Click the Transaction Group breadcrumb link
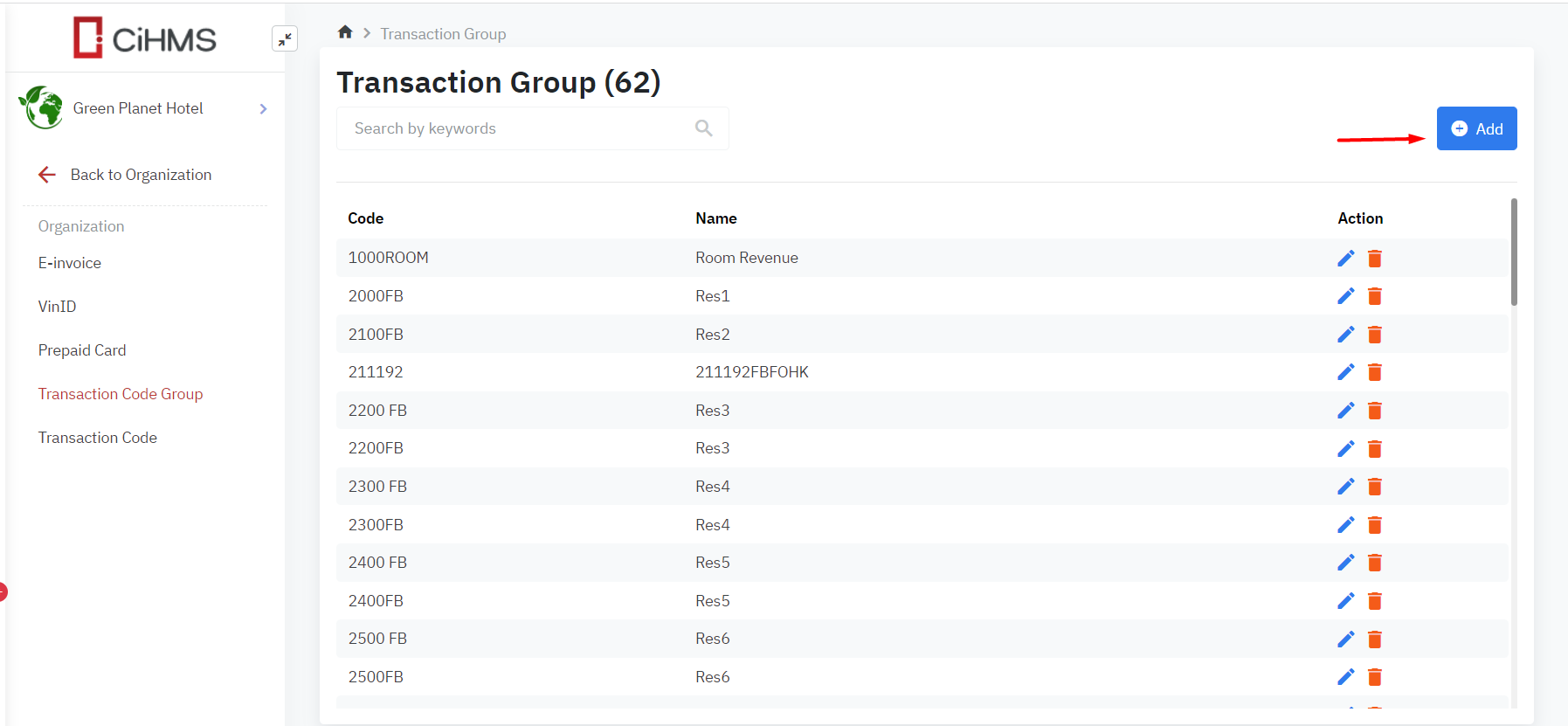 pos(443,34)
